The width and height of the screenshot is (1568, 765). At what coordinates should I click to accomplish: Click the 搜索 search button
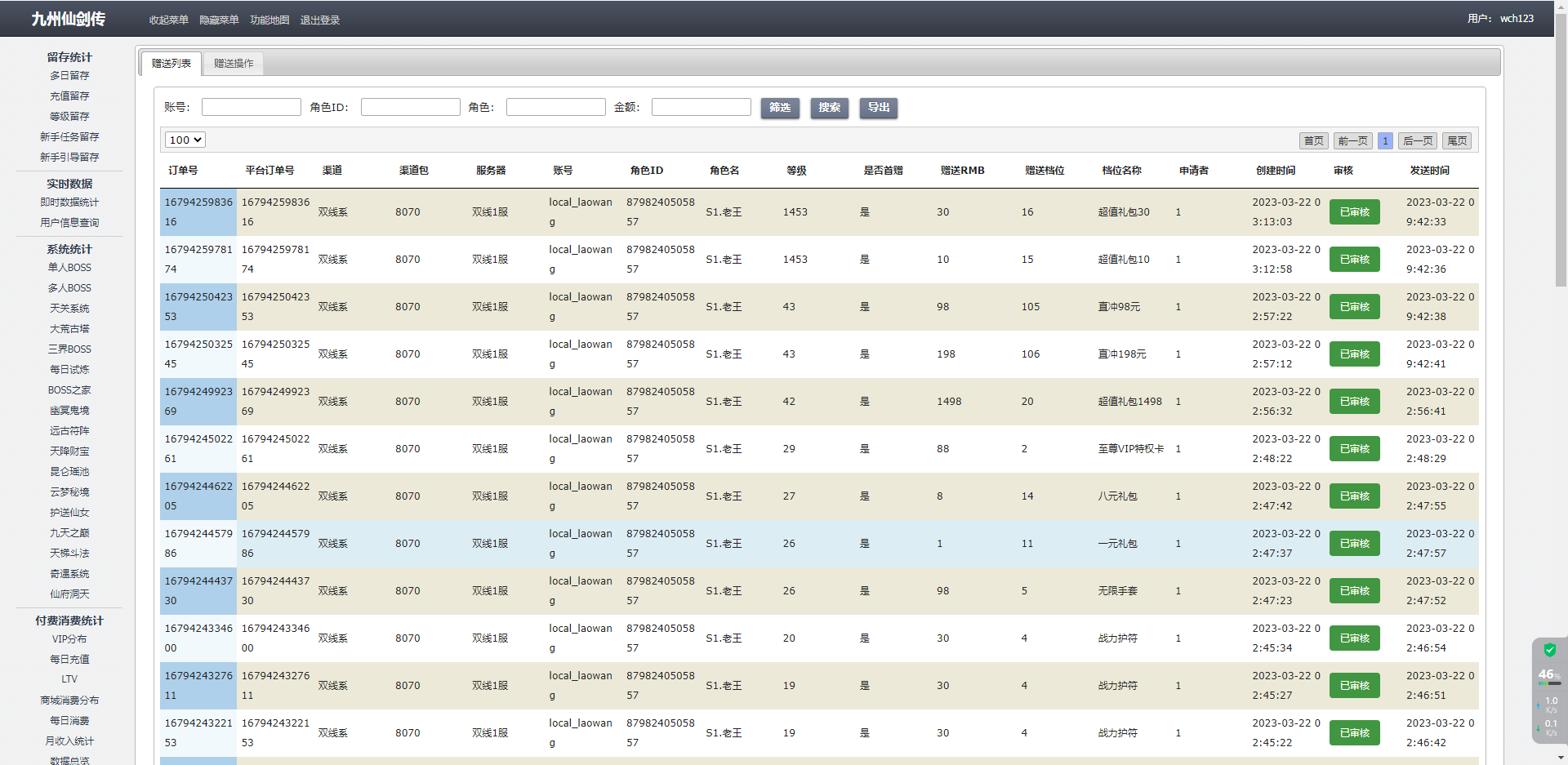830,108
